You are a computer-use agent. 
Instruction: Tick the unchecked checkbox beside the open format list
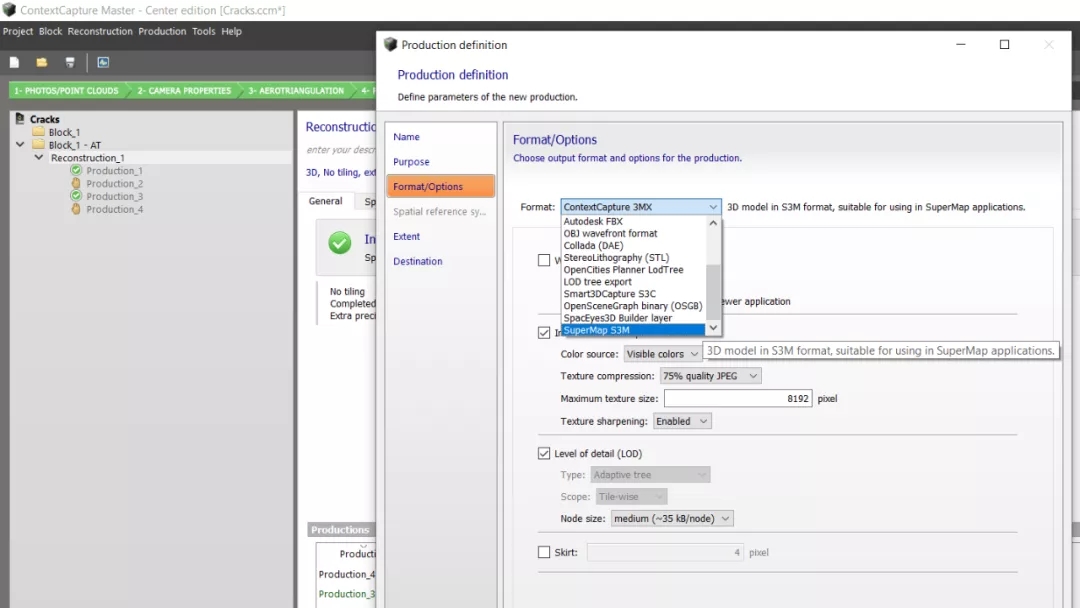(x=544, y=260)
